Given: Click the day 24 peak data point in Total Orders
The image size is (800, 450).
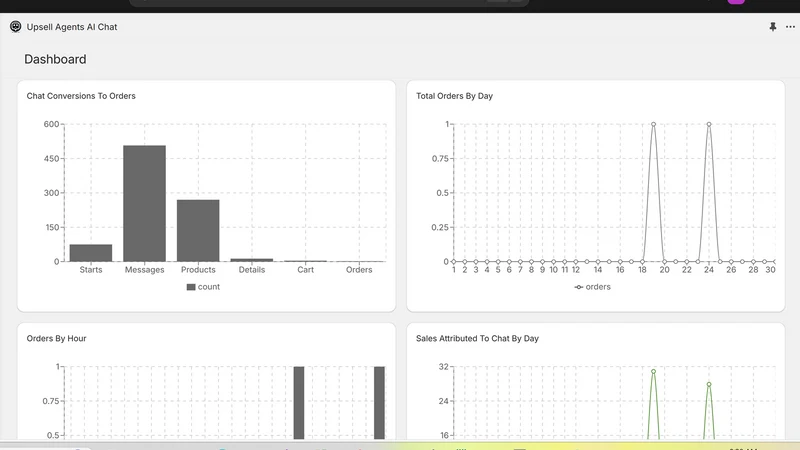Looking at the screenshot, I should 709,124.
